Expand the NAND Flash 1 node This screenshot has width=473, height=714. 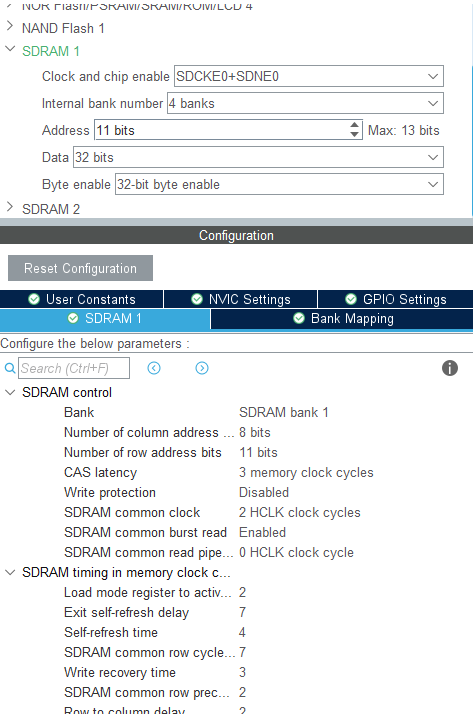[x=10, y=26]
